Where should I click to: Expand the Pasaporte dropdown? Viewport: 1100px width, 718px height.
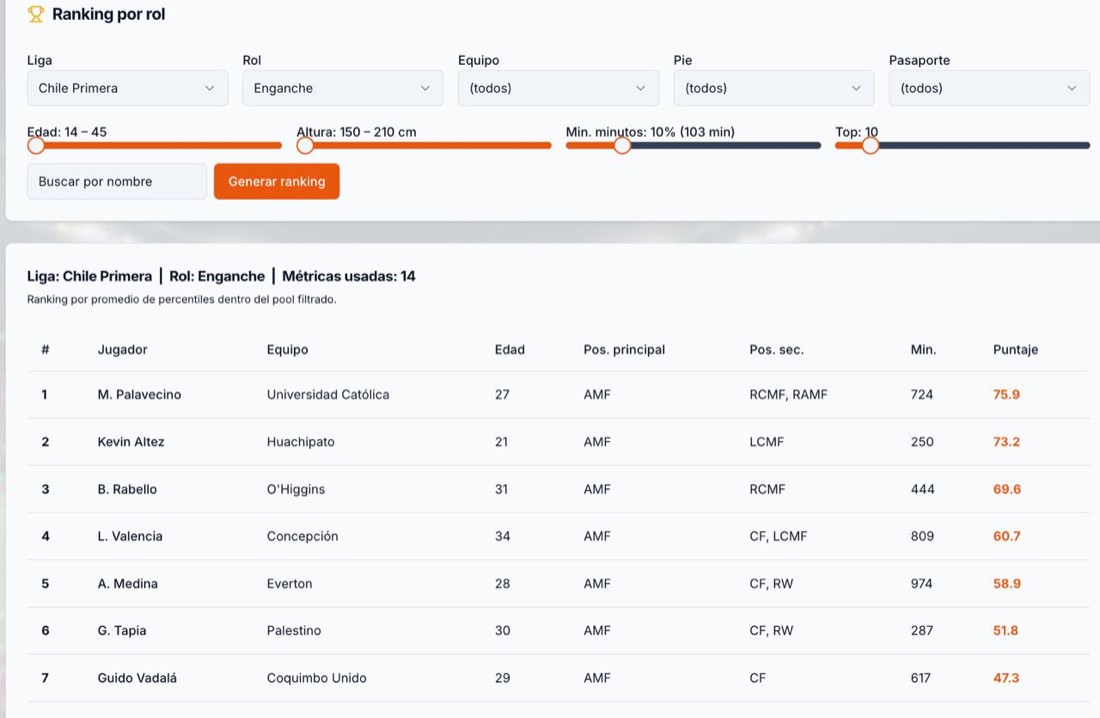pos(989,88)
